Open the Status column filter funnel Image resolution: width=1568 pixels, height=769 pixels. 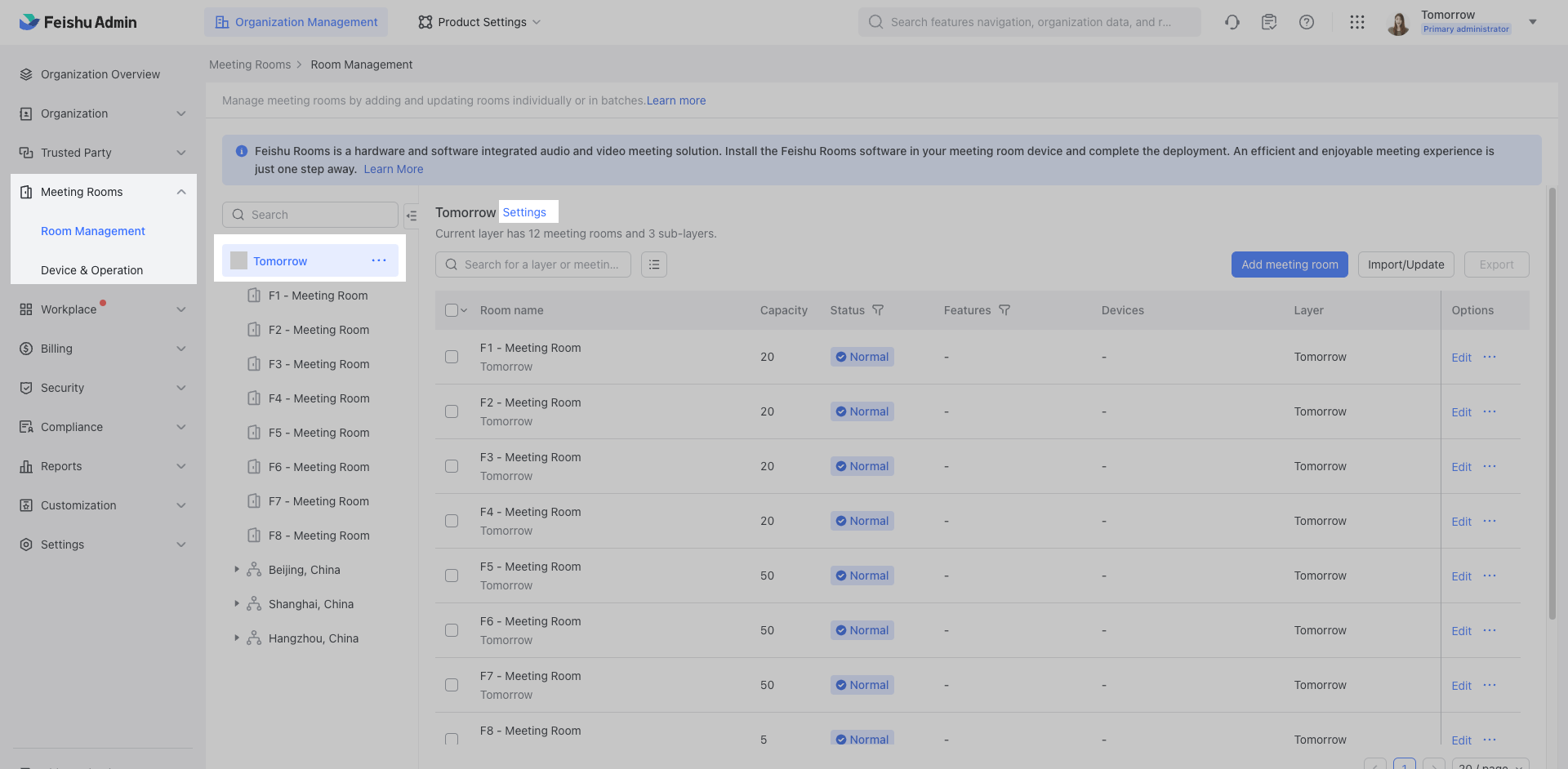(x=879, y=310)
